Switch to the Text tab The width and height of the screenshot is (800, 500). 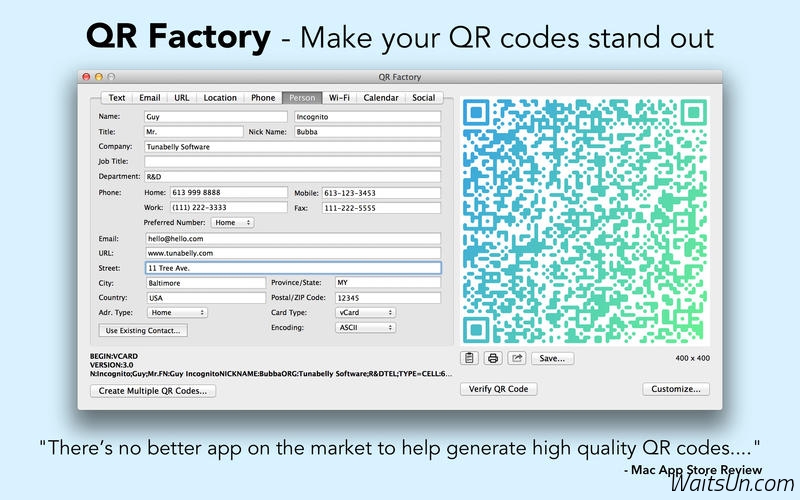pyautogui.click(x=117, y=97)
